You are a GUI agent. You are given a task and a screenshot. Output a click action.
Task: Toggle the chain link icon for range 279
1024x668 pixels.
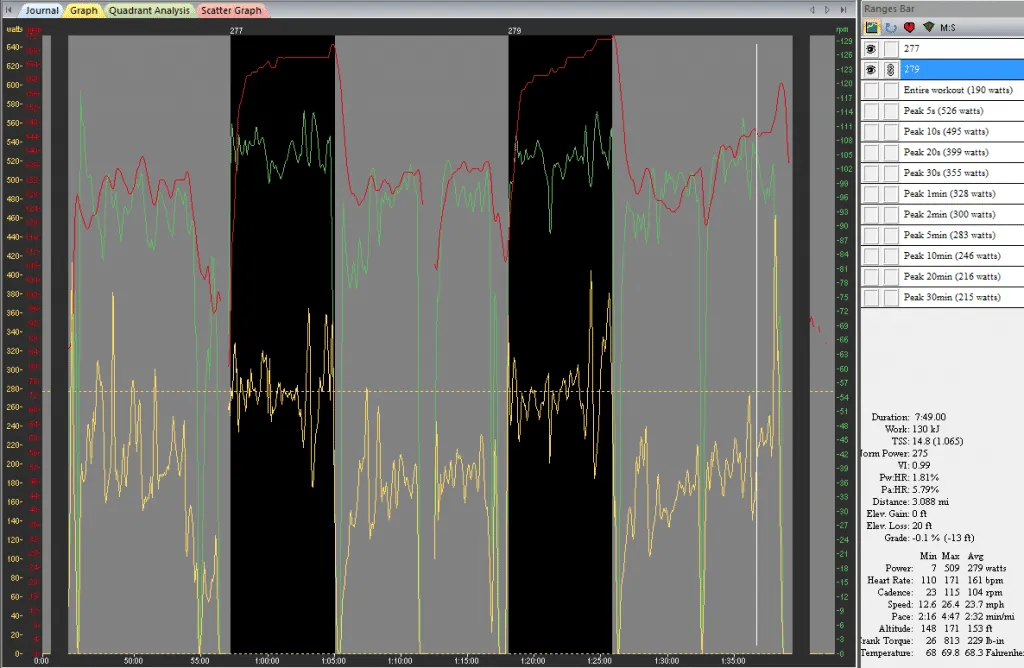(890, 70)
